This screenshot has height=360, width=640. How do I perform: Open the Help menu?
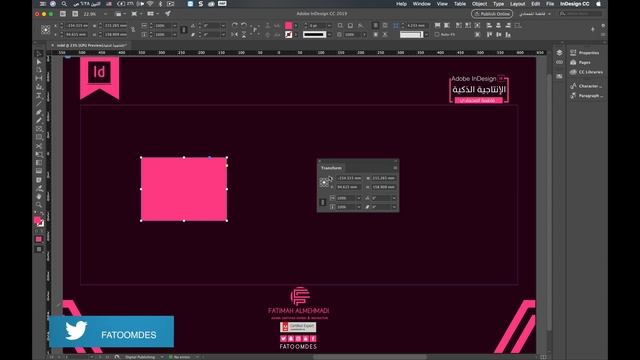coord(401,4)
